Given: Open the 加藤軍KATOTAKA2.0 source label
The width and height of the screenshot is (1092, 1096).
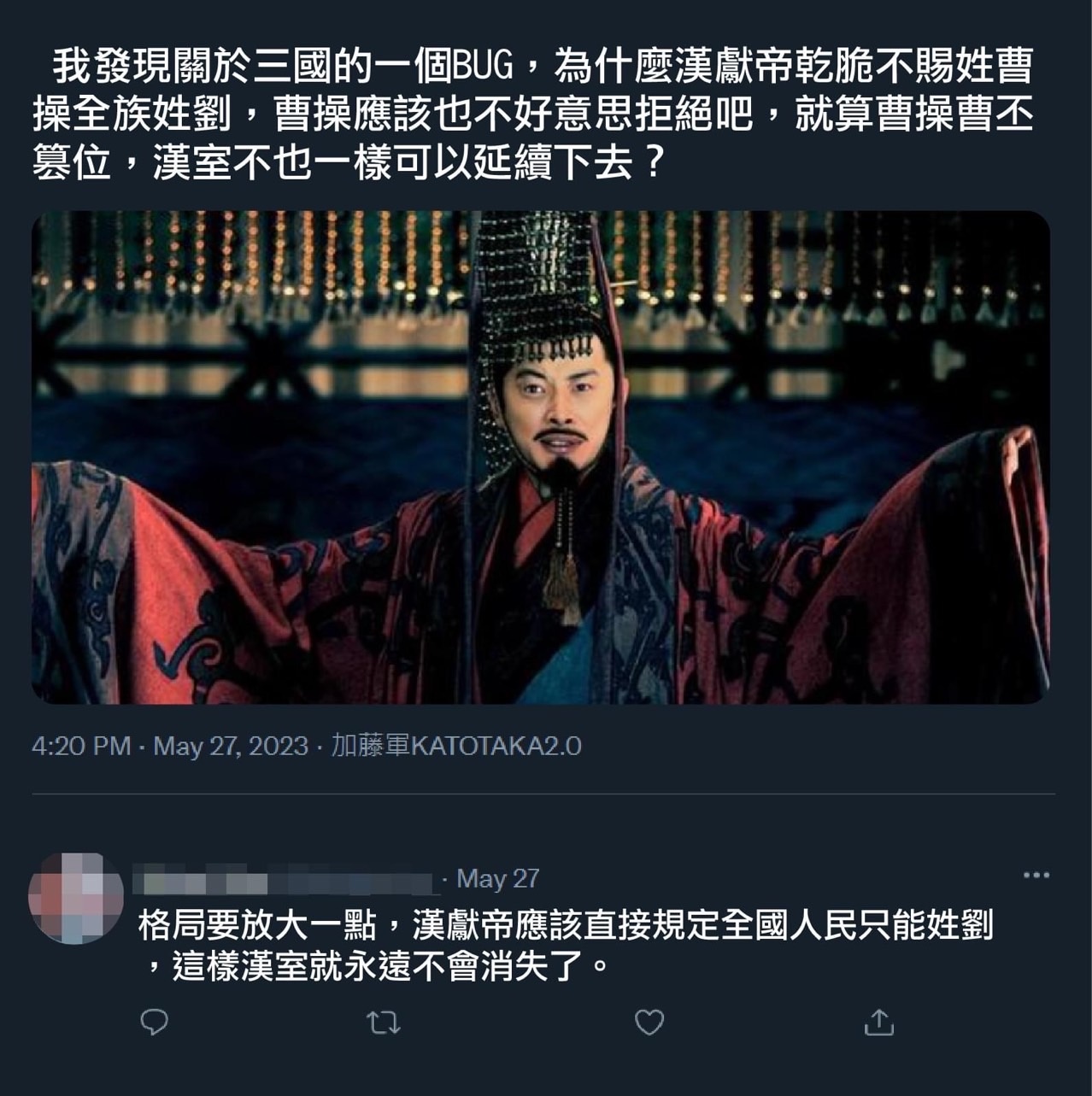Looking at the screenshot, I should tap(456, 746).
